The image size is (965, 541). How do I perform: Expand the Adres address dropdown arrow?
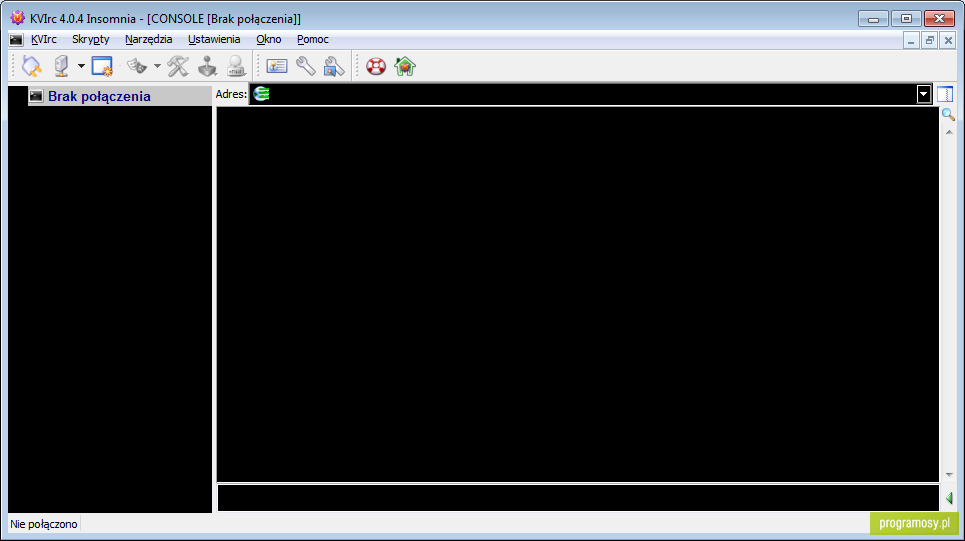coord(923,94)
